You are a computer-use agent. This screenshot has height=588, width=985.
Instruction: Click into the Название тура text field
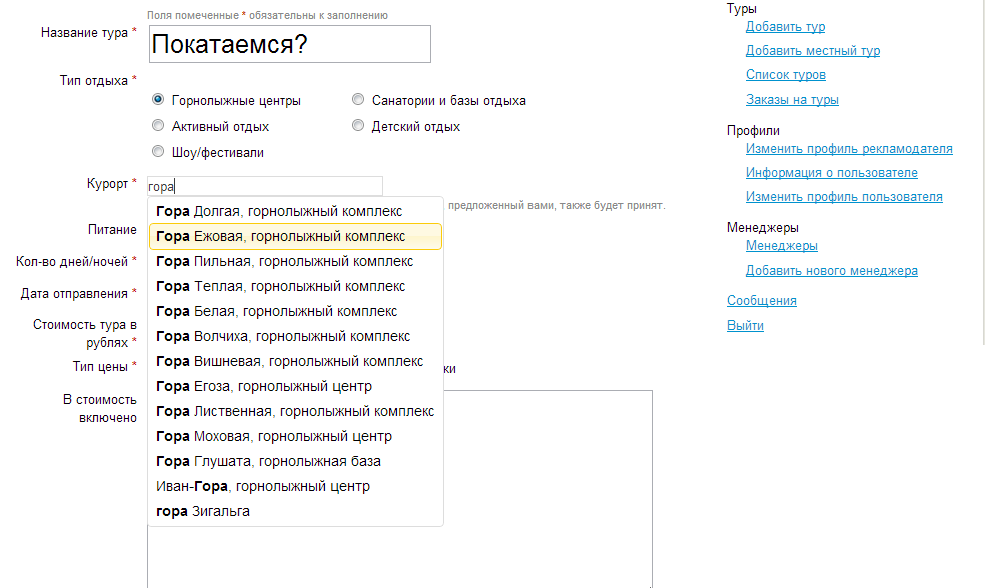289,44
